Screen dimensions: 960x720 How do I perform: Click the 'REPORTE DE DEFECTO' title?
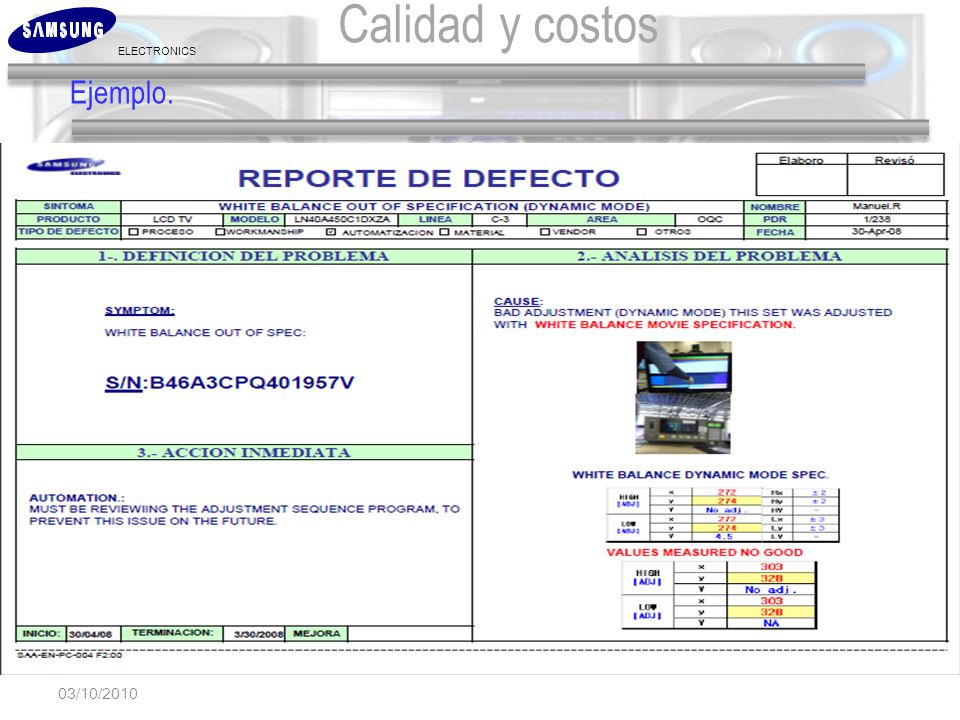(x=429, y=178)
